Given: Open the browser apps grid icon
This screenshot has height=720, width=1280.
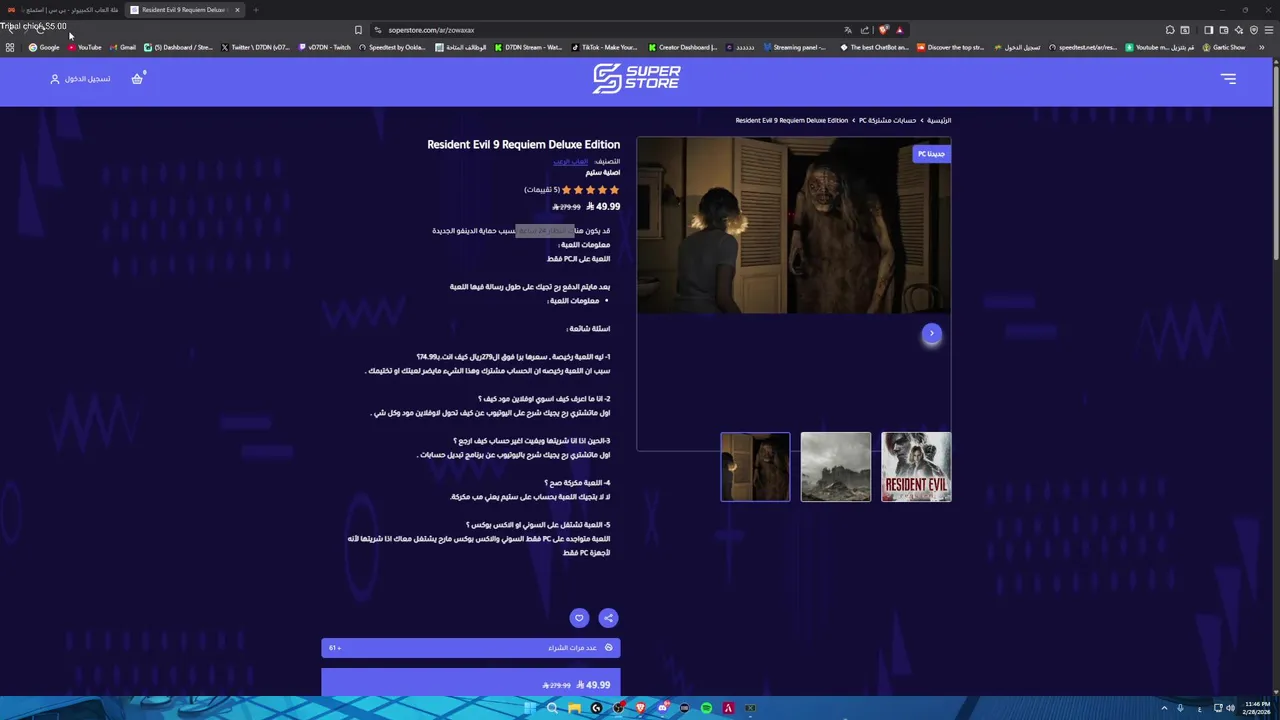Looking at the screenshot, I should [x=10, y=47].
